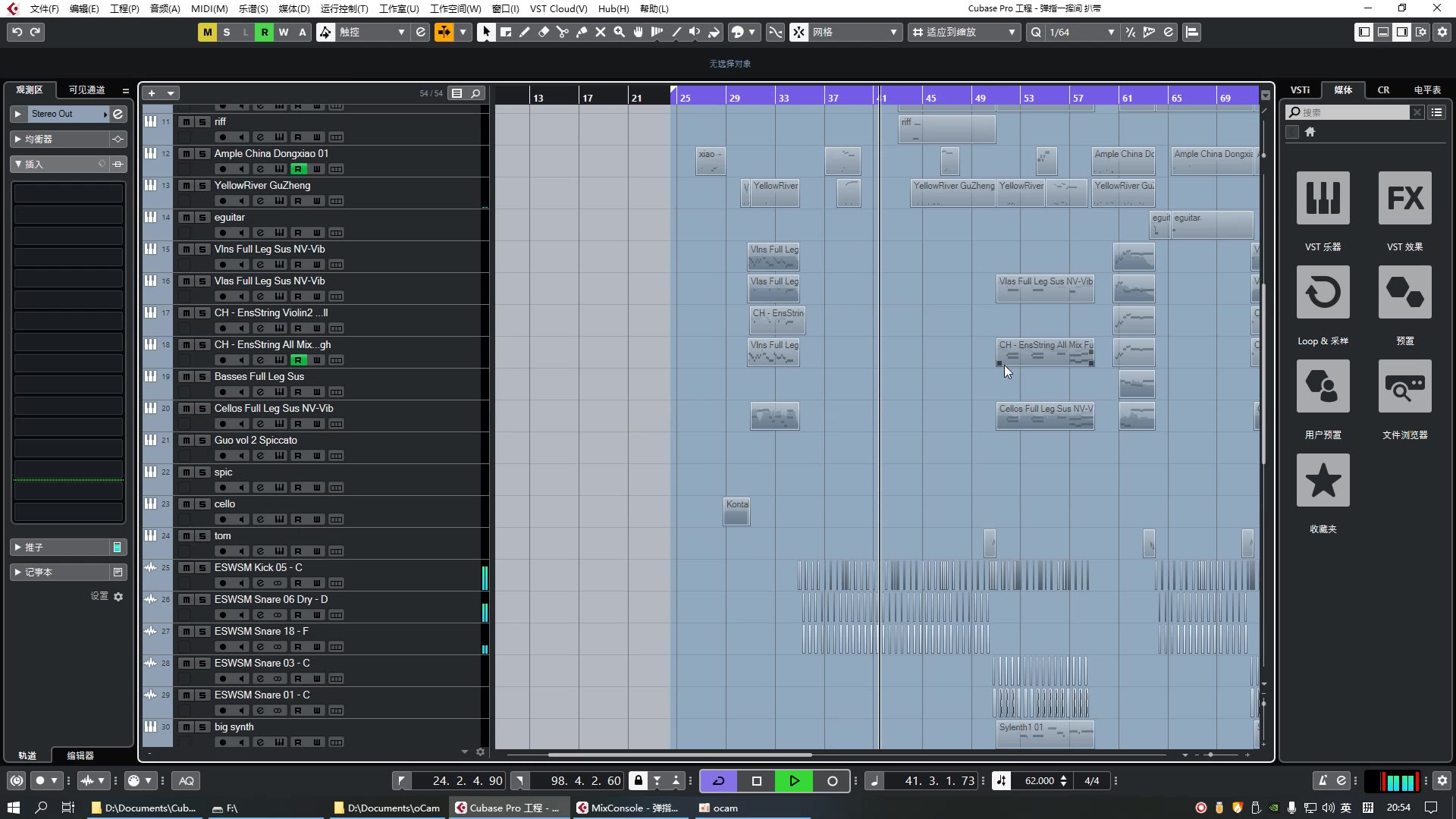This screenshot has height=819, width=1456.
Task: Toggle the Cycle loop button
Action: [718, 781]
